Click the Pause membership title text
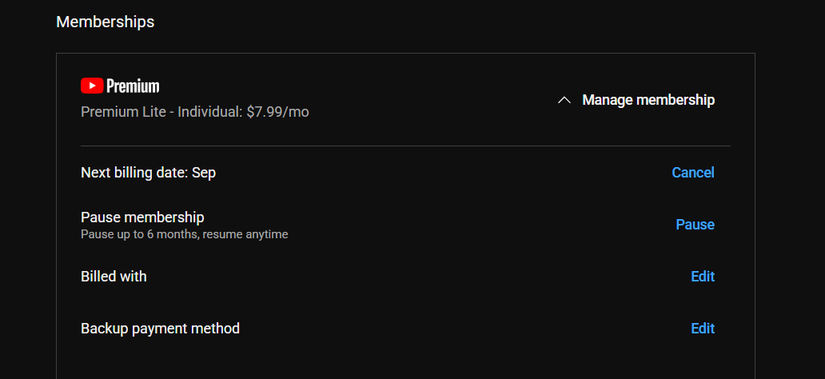Image resolution: width=825 pixels, height=379 pixels. click(x=143, y=217)
